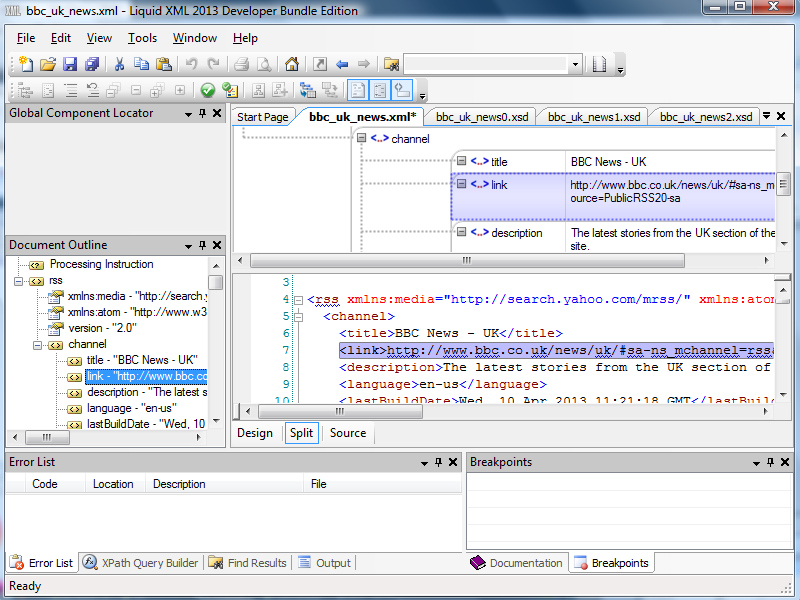Screen dimensions: 800x600
Task: Show the Documentation panel tab
Action: [x=517, y=563]
